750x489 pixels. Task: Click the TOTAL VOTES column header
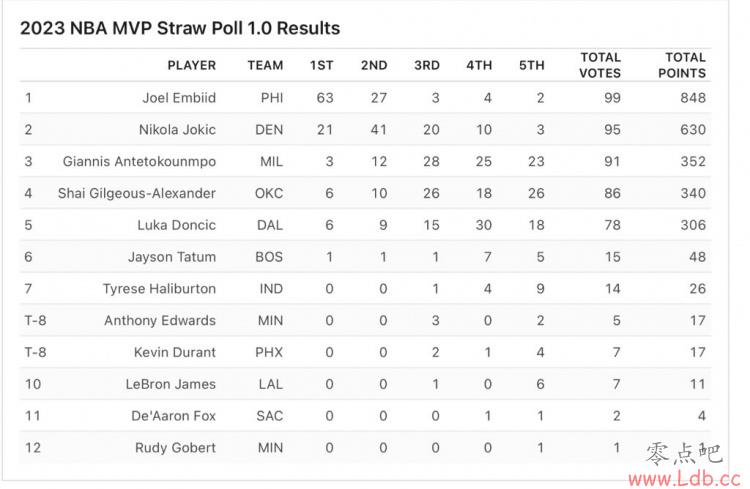pos(600,65)
